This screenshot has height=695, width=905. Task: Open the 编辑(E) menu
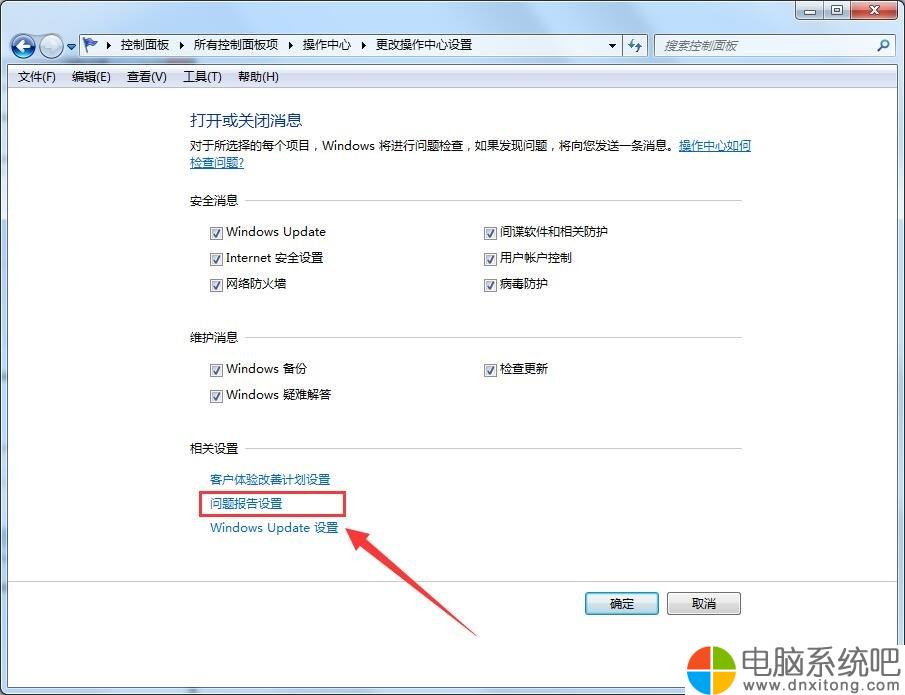click(x=91, y=77)
